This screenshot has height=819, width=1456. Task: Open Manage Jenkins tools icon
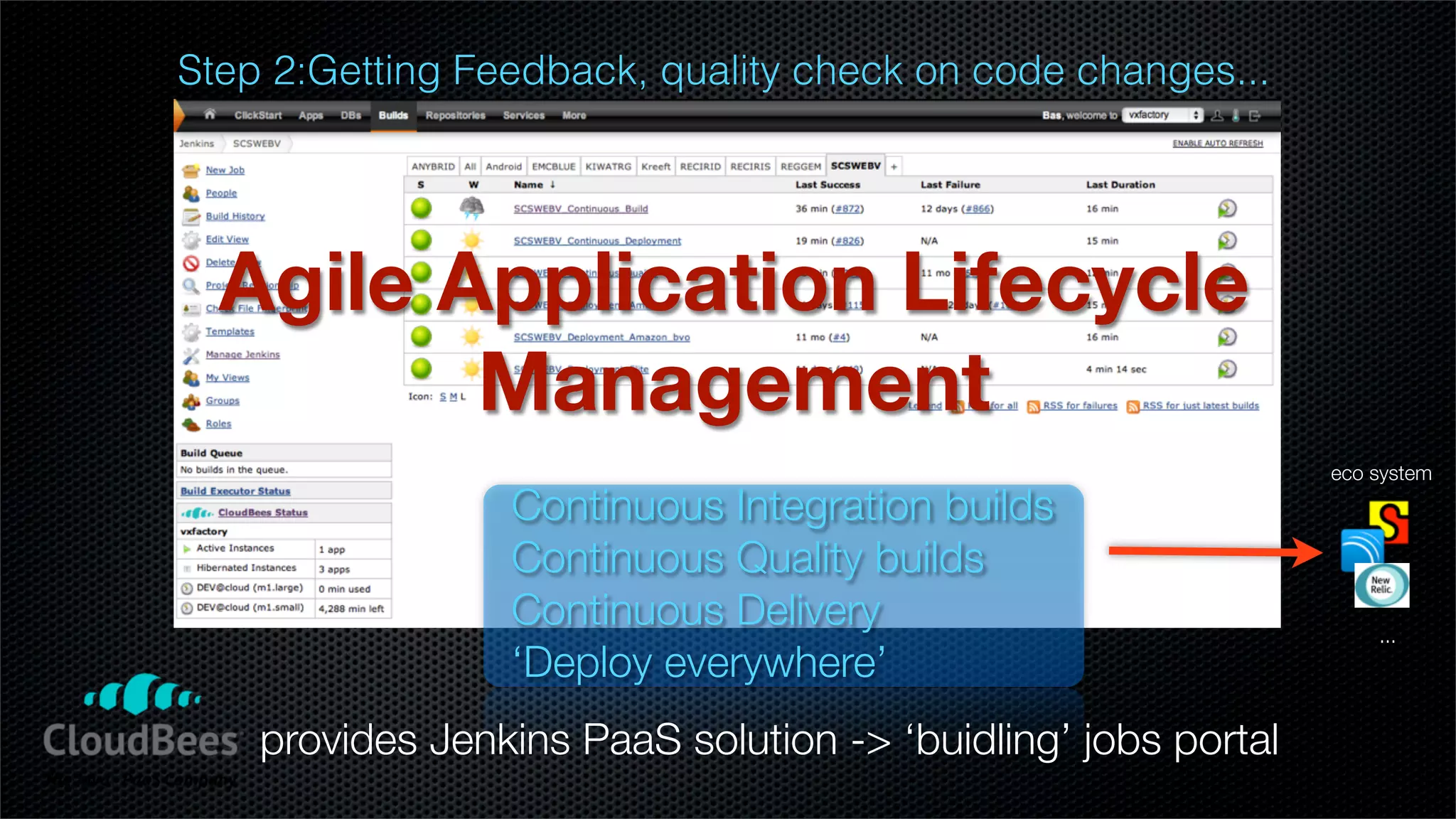[191, 355]
